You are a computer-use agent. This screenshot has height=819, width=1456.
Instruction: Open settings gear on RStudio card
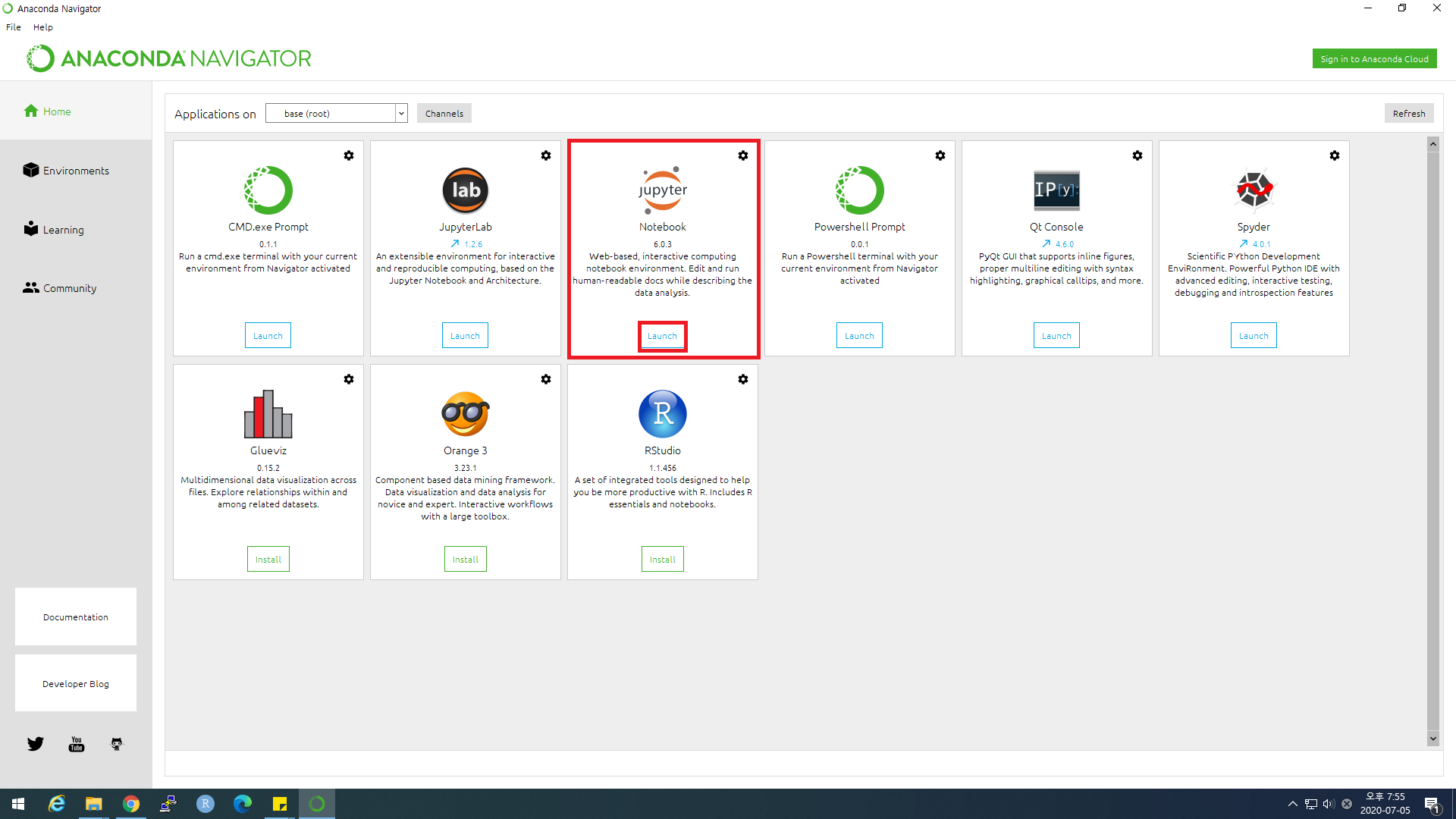coord(743,379)
